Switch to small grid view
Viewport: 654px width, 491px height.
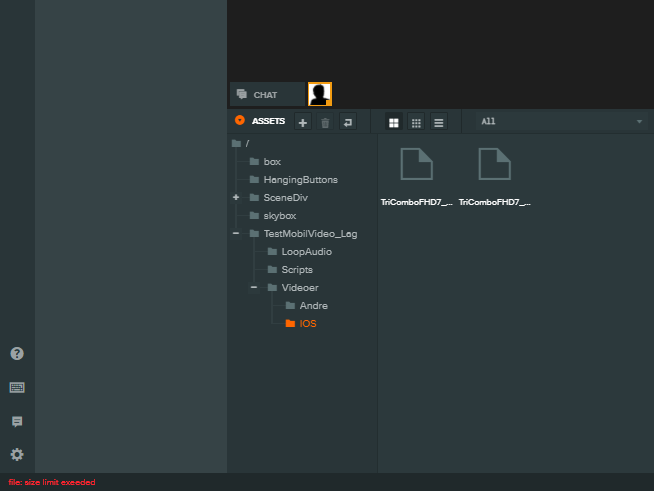(416, 122)
